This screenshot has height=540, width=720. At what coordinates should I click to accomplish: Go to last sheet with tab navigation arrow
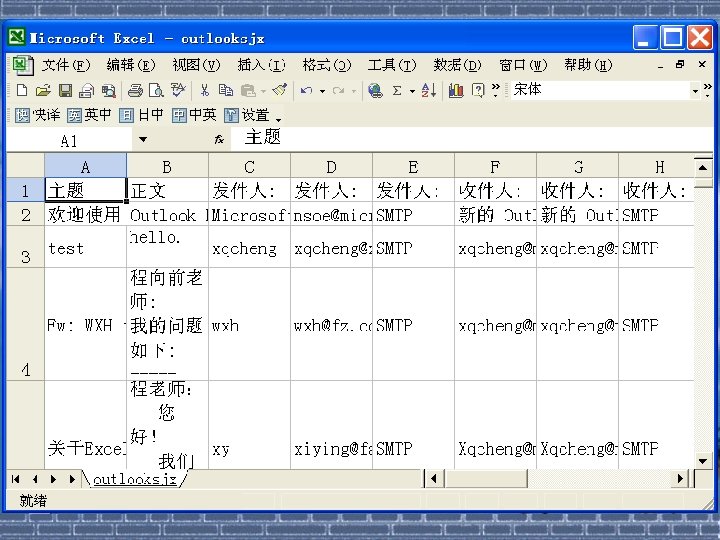(72, 479)
